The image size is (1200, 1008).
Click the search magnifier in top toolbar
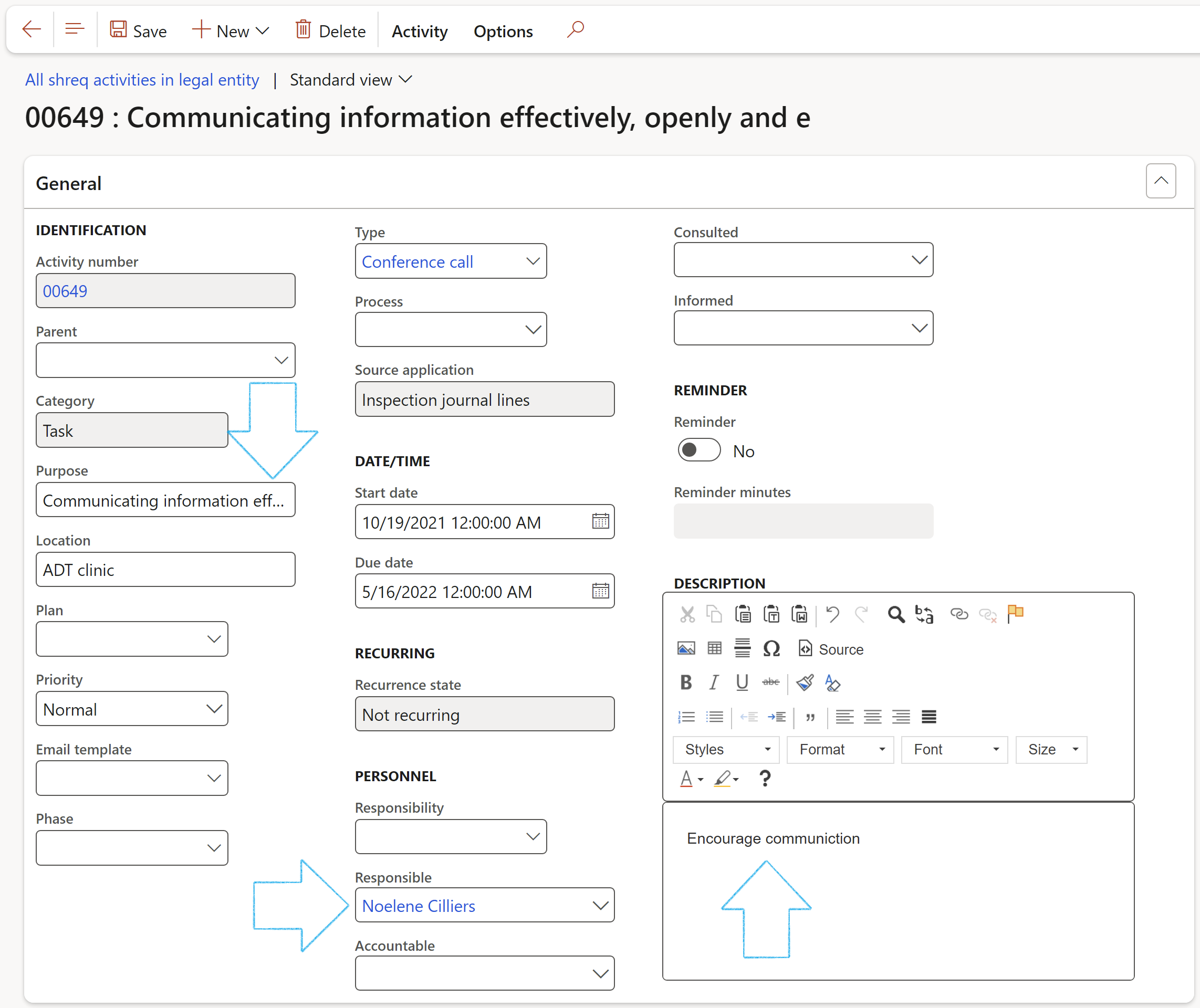pos(575,29)
